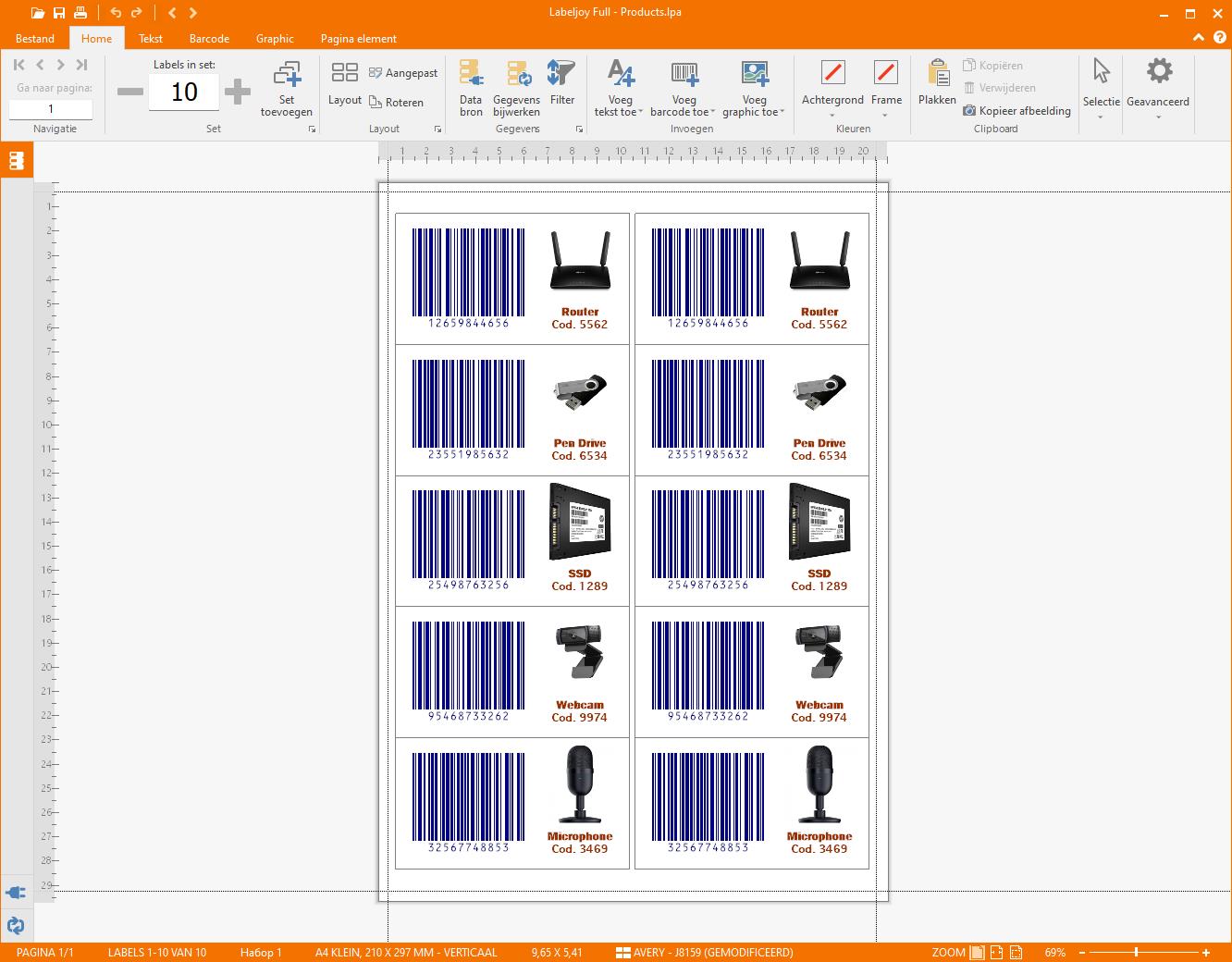This screenshot has height=962, width=1232.
Task: Click Gegevens bijwerken to refresh data
Action: 516,89
